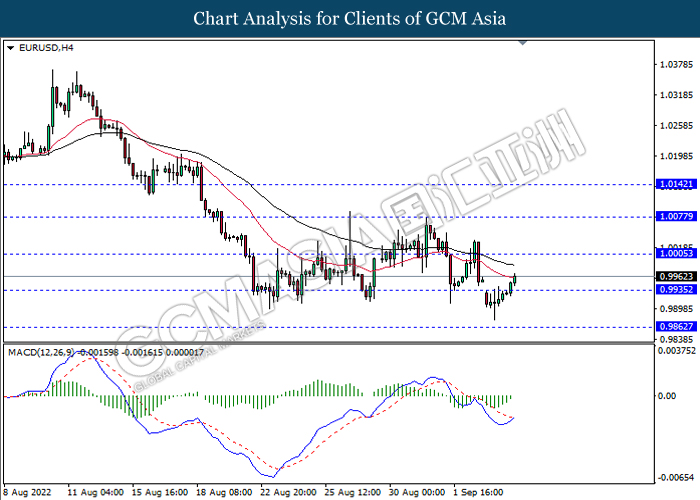Click the chart shift triangle marker at top

coord(523,43)
